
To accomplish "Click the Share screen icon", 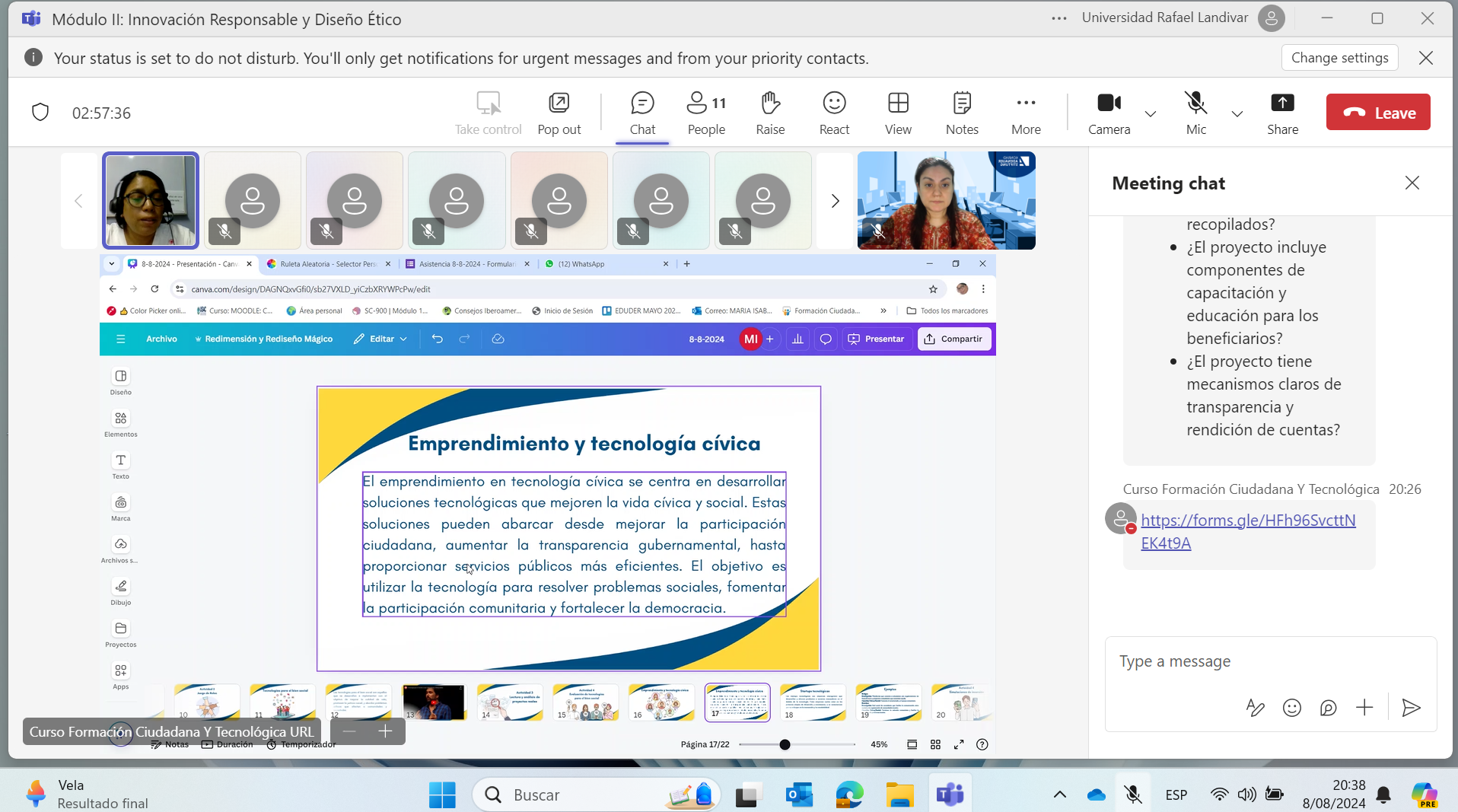I will pyautogui.click(x=1282, y=113).
